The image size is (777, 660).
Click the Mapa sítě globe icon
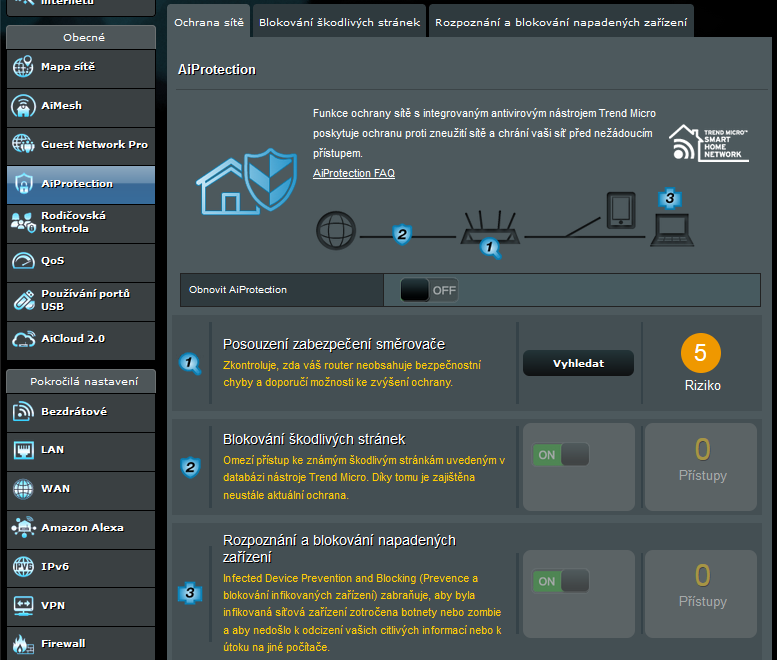[23, 67]
